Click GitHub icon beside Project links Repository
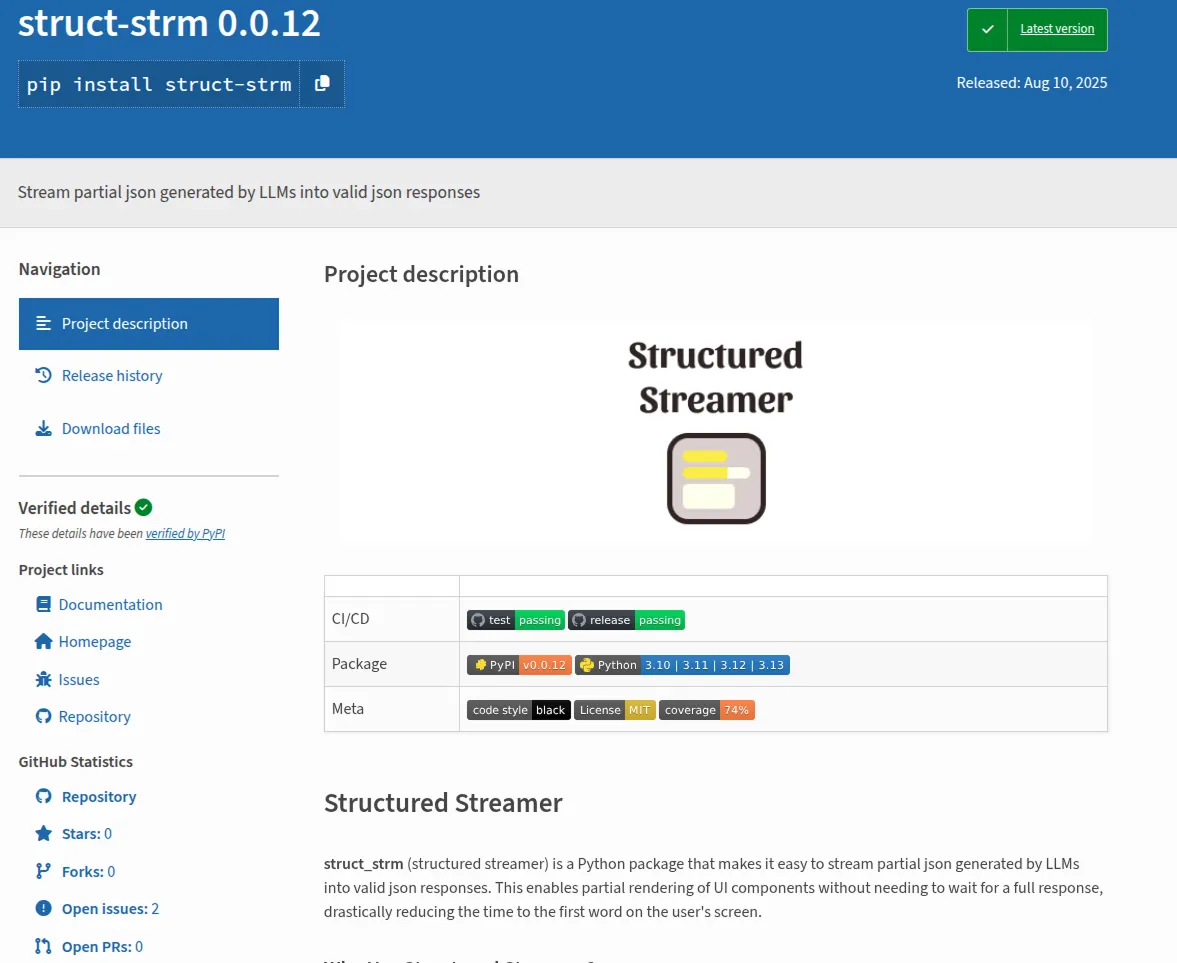1177x963 pixels. point(44,717)
